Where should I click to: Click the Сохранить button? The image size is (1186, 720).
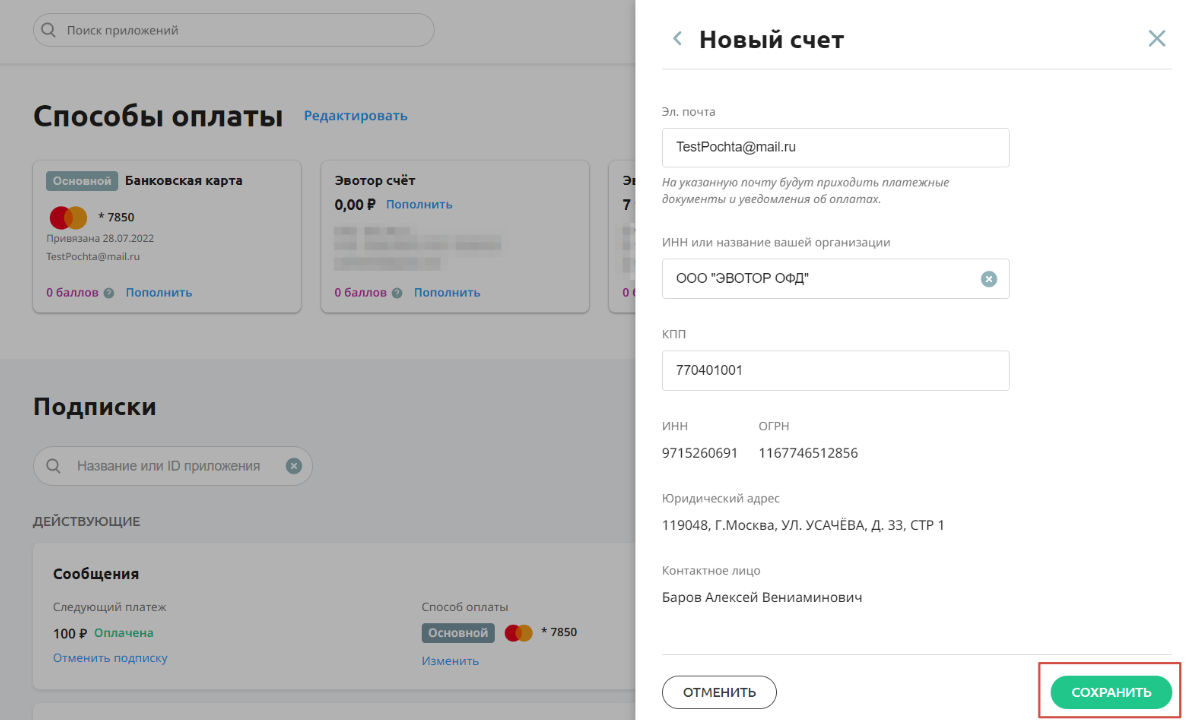click(x=1111, y=692)
